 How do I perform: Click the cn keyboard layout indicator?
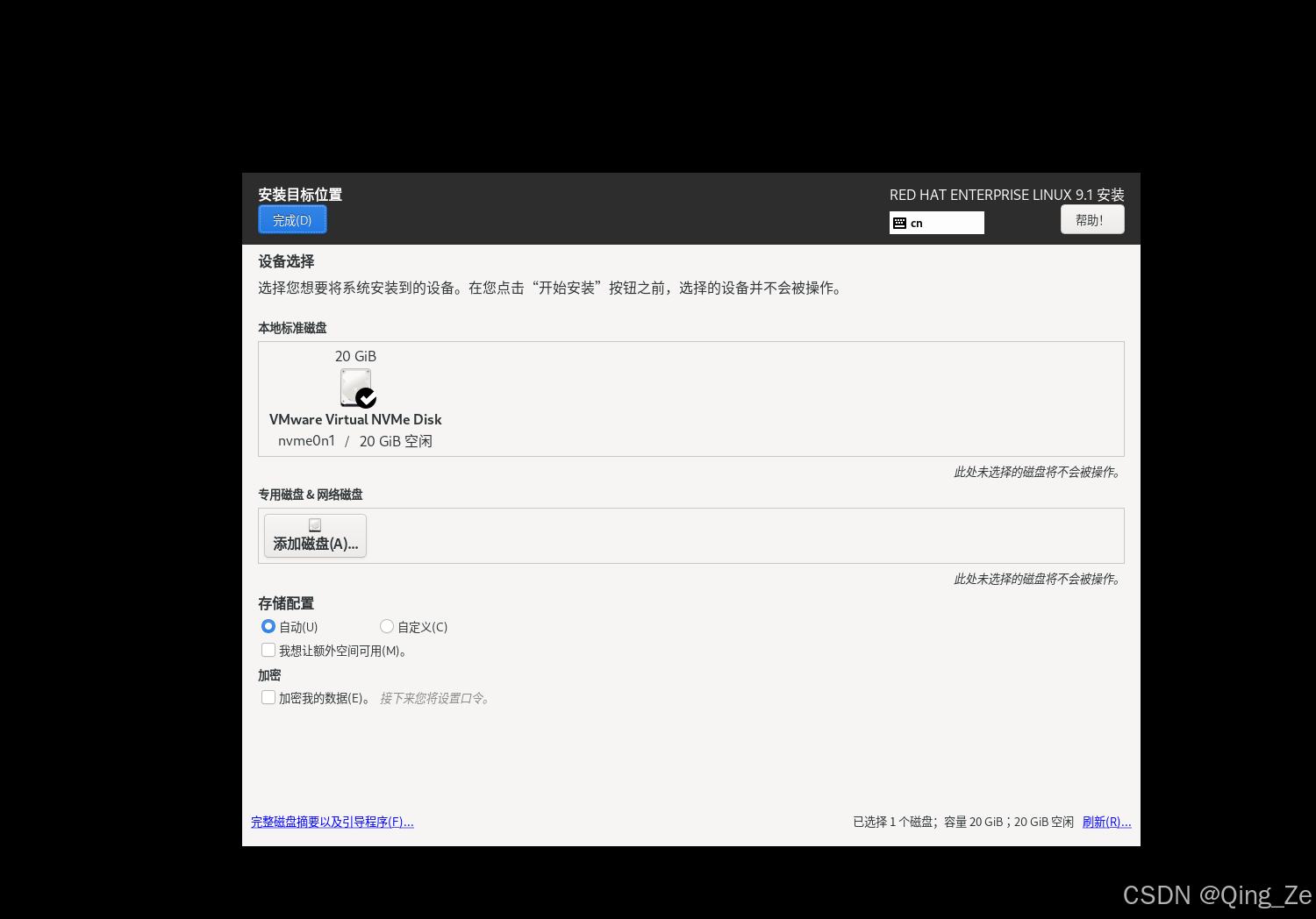937,223
